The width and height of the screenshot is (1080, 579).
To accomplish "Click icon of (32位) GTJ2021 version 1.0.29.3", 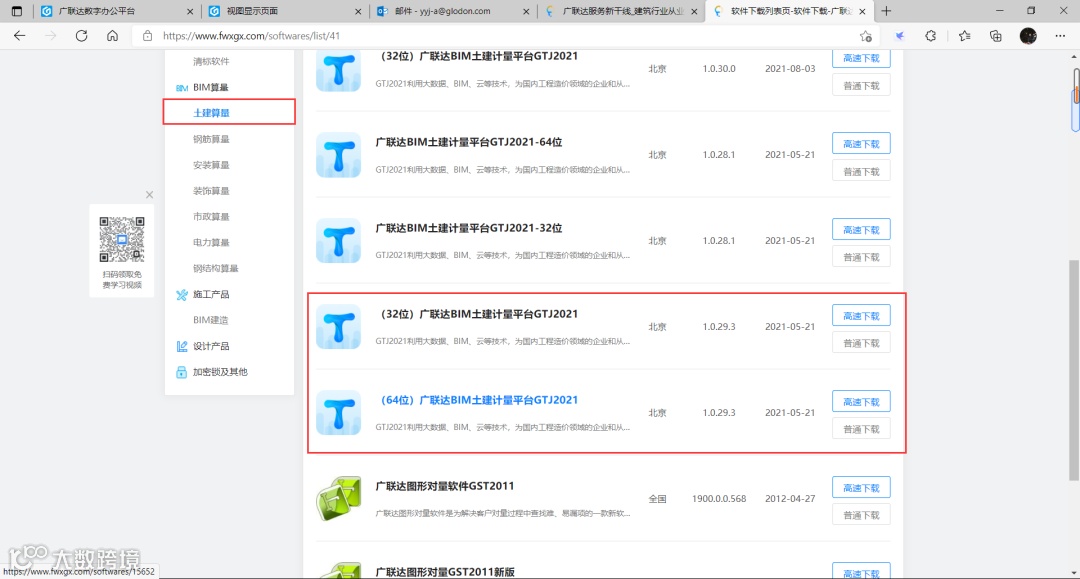I will 338,327.
